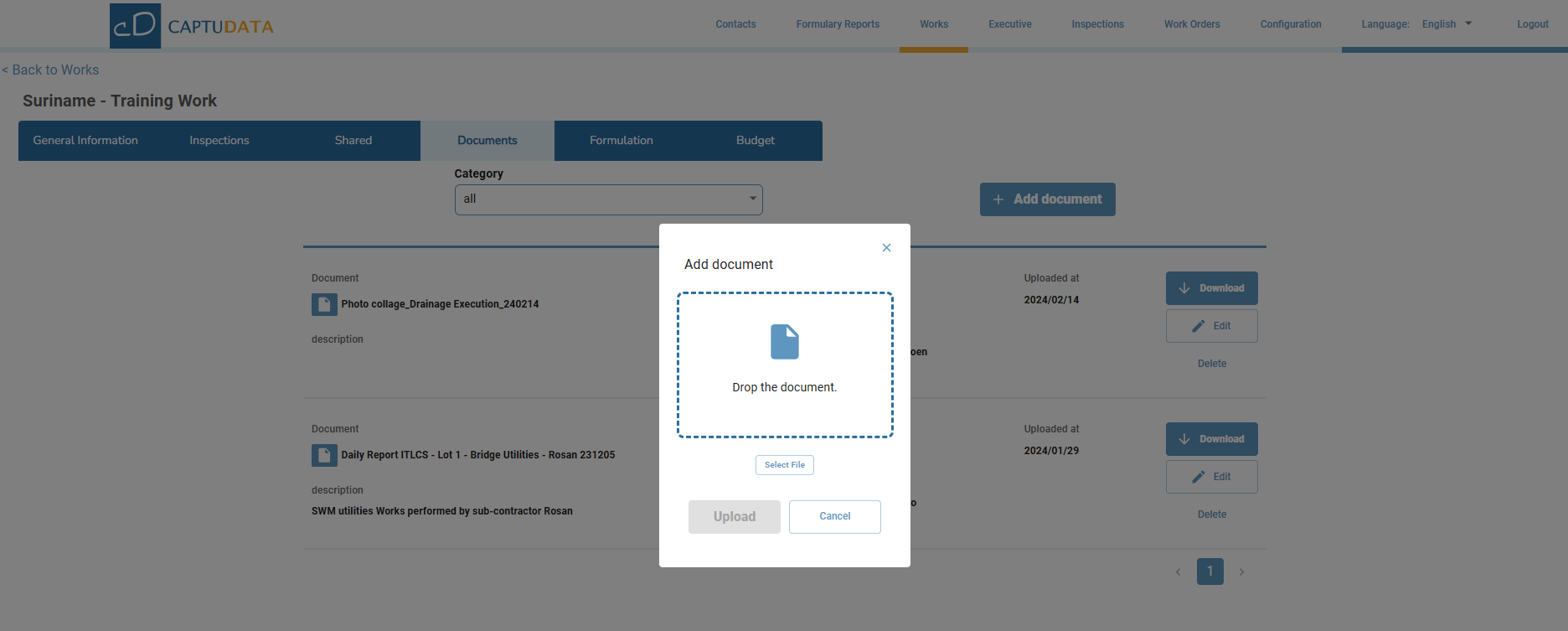Click the CaptuData logo icon
The width and height of the screenshot is (1568, 631).
coord(135,25)
